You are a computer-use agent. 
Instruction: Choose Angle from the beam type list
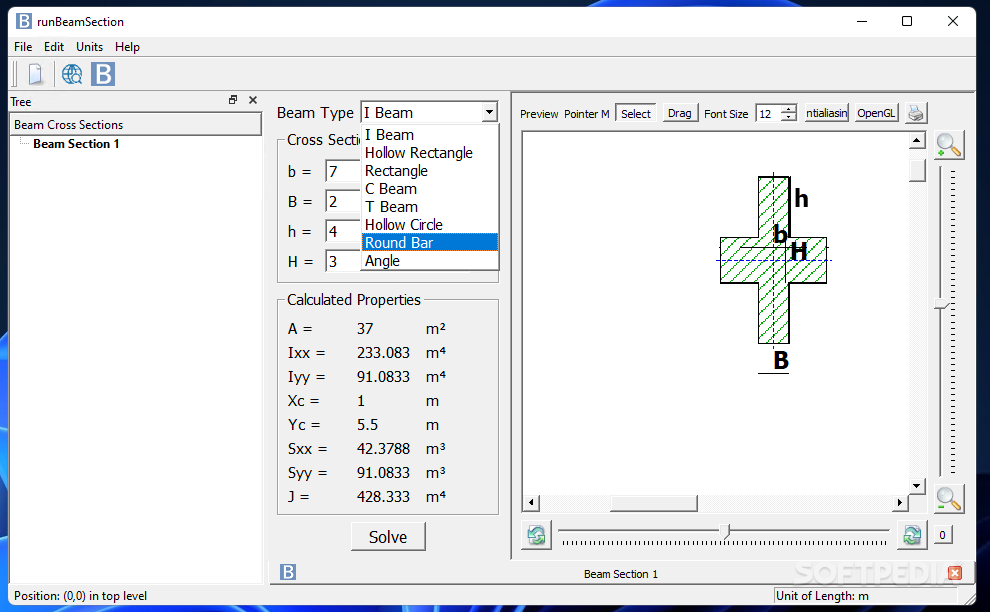tap(430, 261)
